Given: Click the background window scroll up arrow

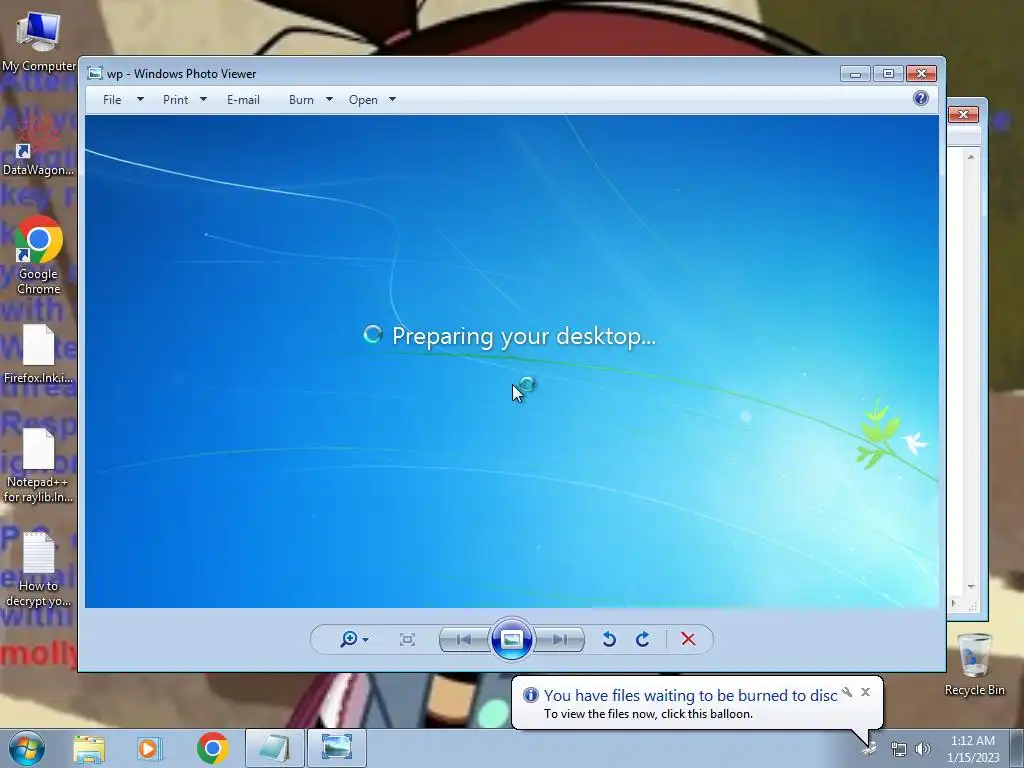Looking at the screenshot, I should 971,157.
